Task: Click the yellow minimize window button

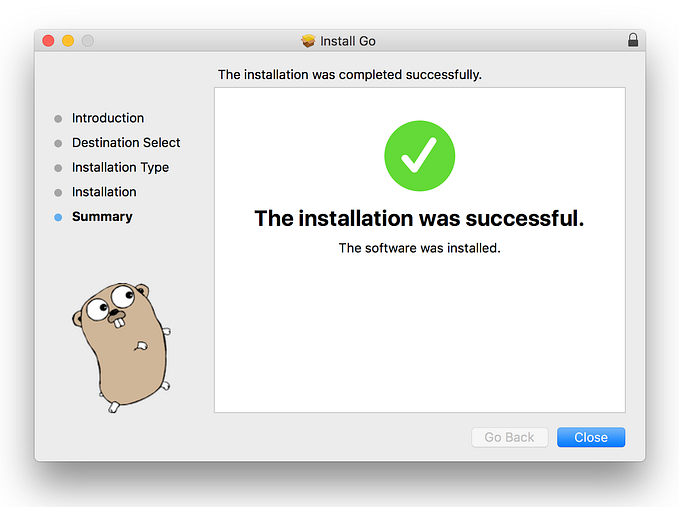Action: [x=68, y=41]
